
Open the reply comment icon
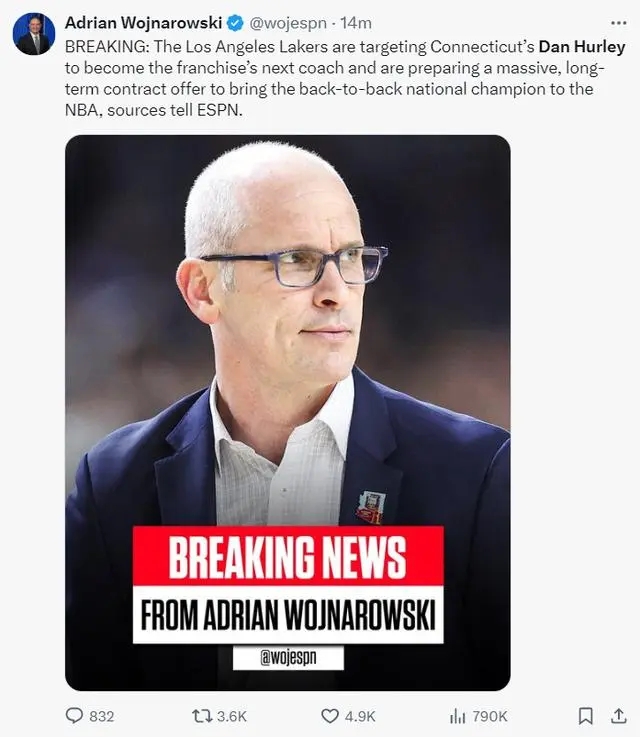[74, 716]
